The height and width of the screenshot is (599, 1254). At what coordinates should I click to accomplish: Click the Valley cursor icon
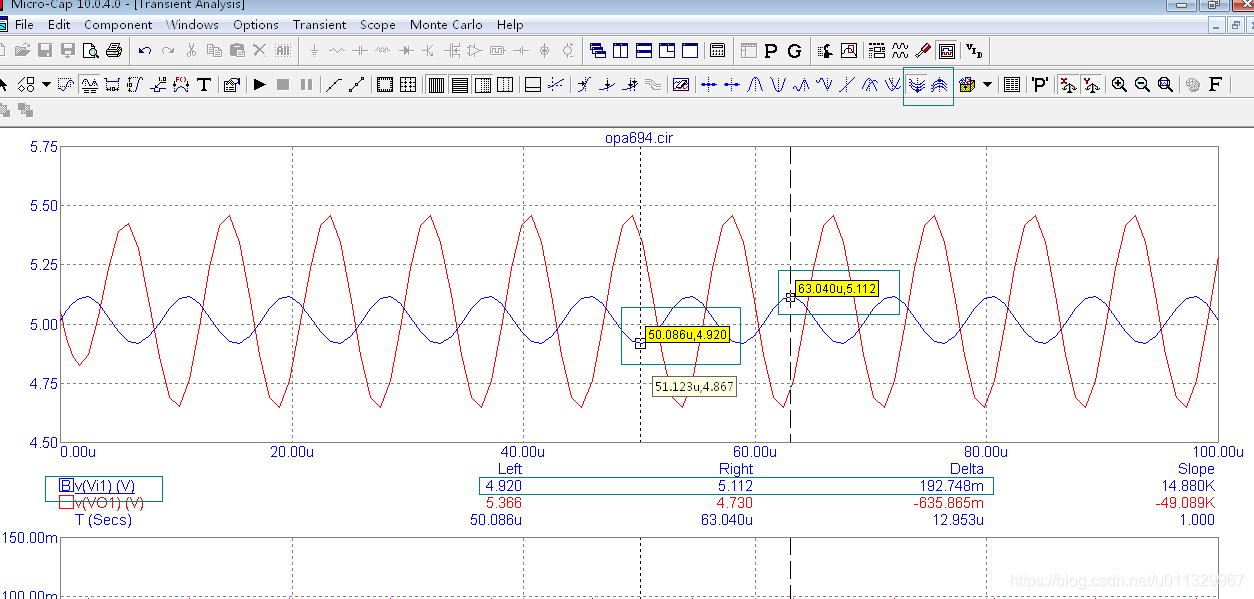(x=778, y=85)
